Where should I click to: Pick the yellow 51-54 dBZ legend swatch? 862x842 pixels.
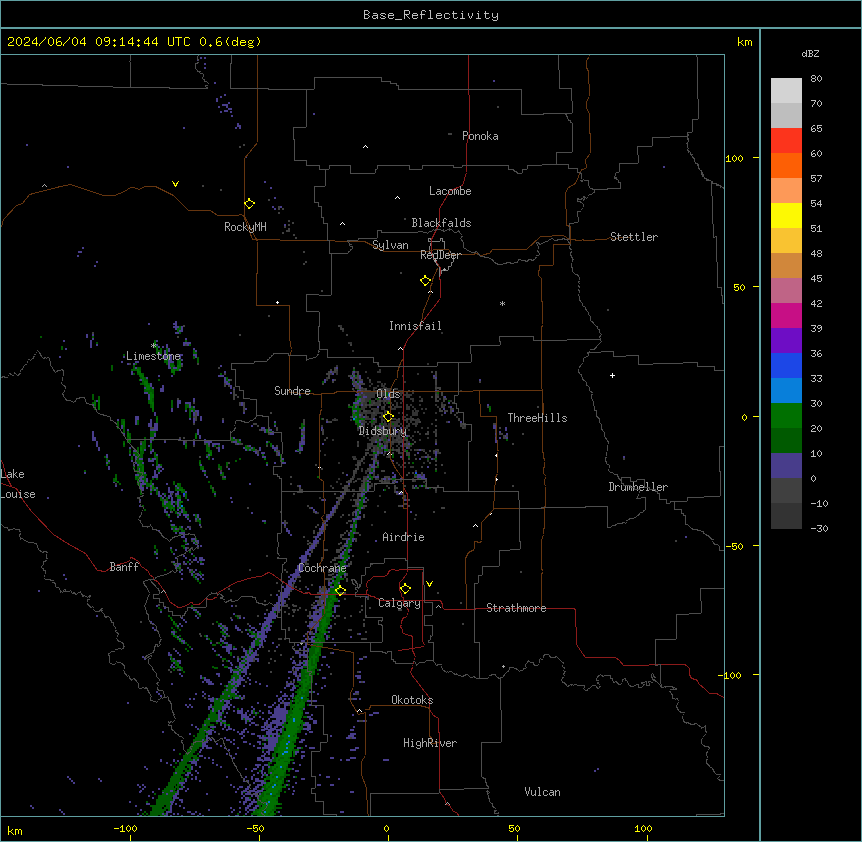[x=786, y=215]
